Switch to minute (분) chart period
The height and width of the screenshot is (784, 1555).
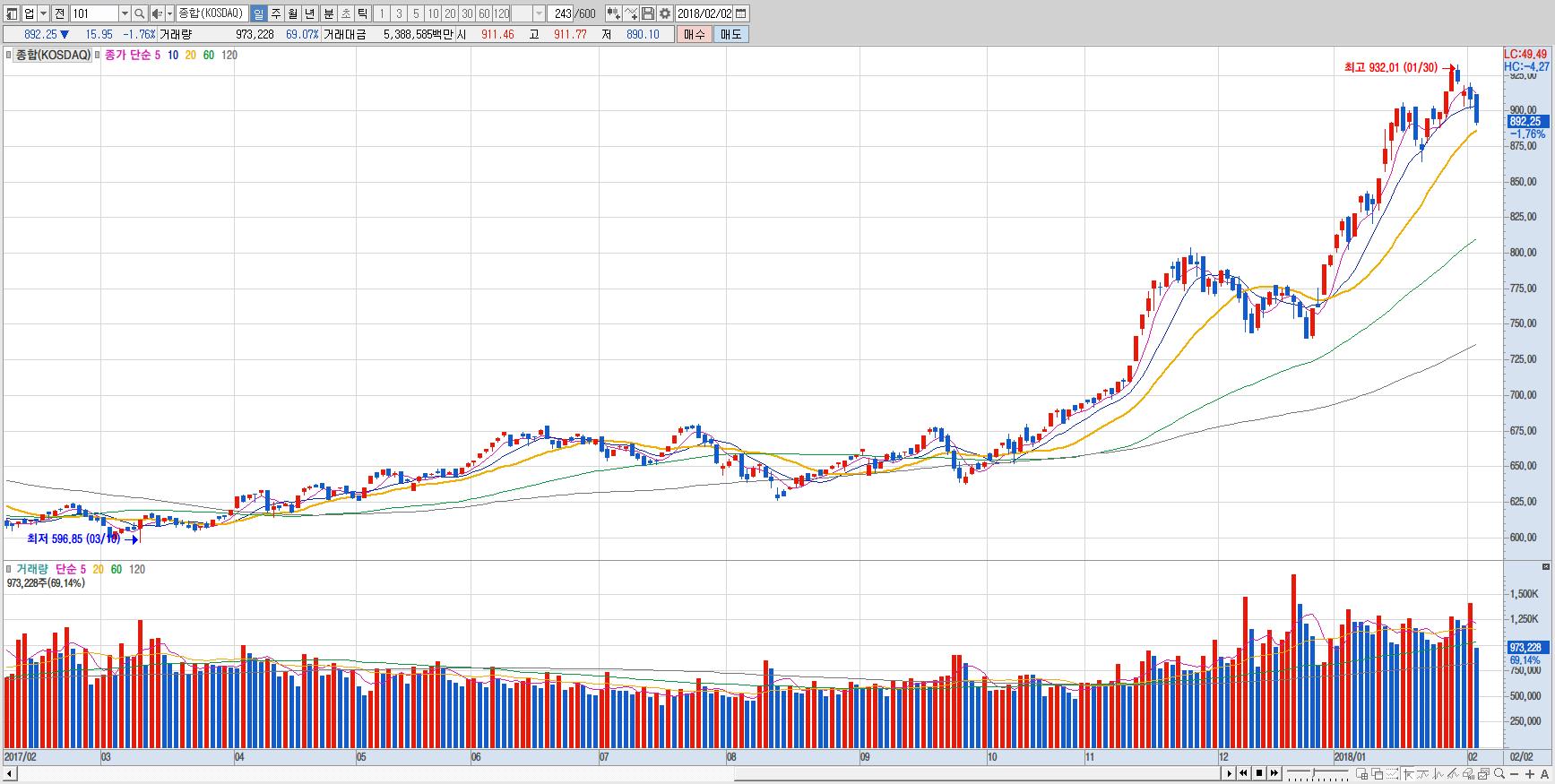tap(328, 13)
